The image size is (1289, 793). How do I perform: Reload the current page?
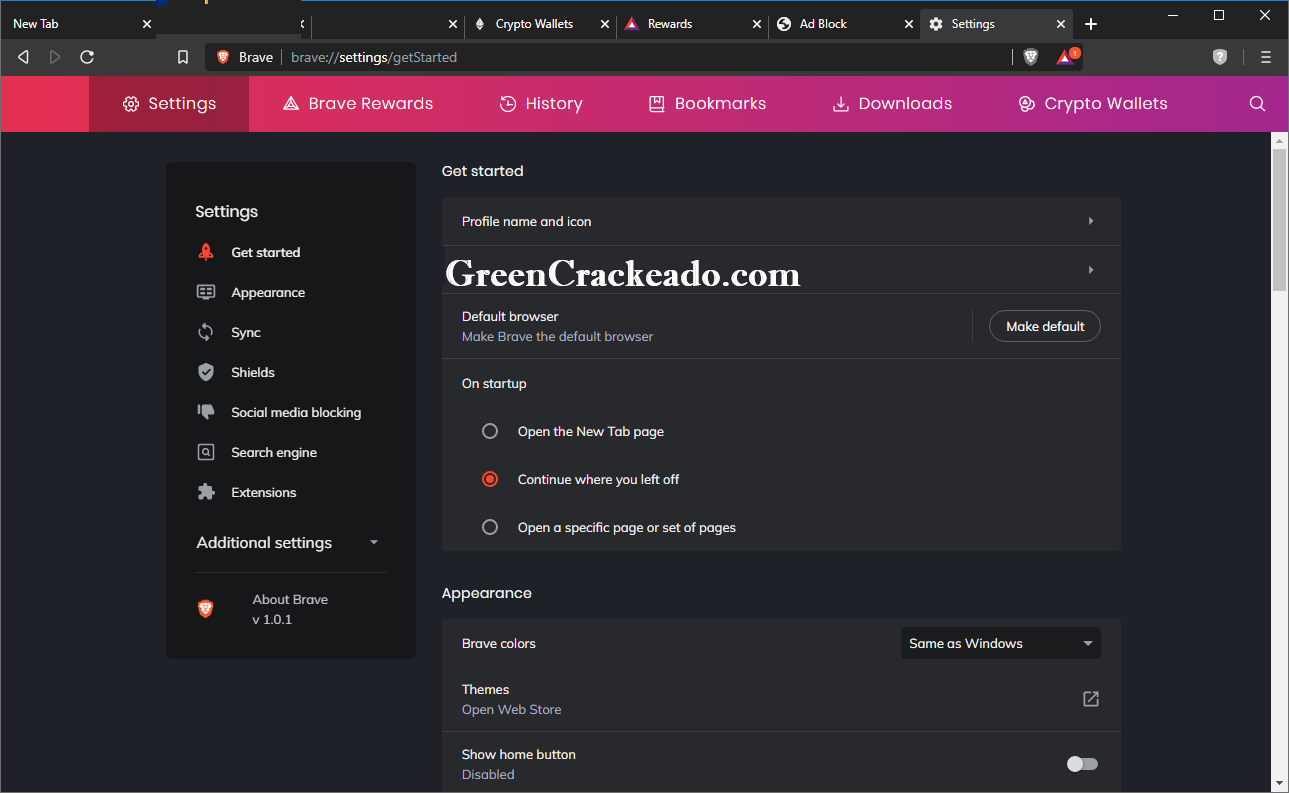point(87,57)
